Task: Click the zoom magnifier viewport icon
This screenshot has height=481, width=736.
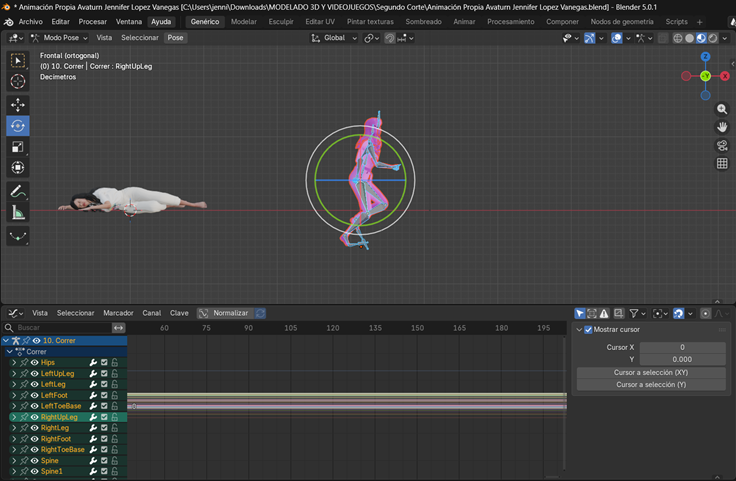Action: (722, 108)
